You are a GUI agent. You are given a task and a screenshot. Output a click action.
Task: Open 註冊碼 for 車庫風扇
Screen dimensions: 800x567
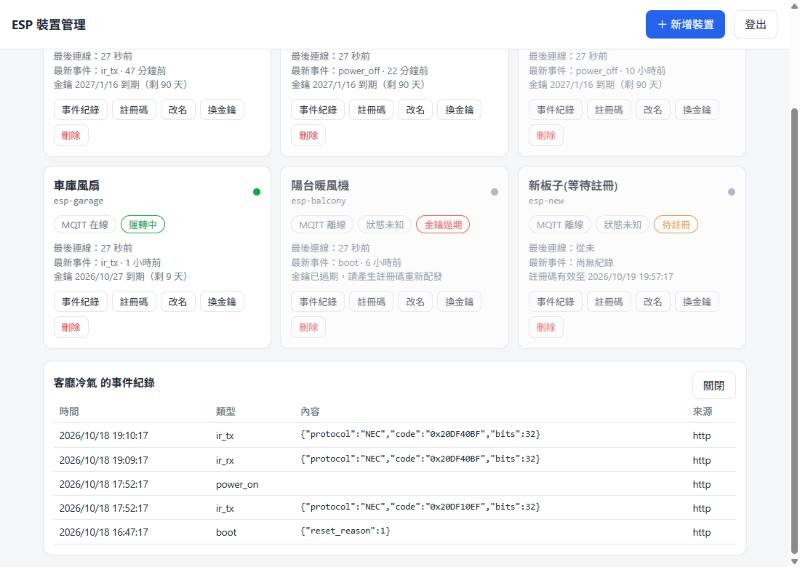pyautogui.click(x=134, y=302)
